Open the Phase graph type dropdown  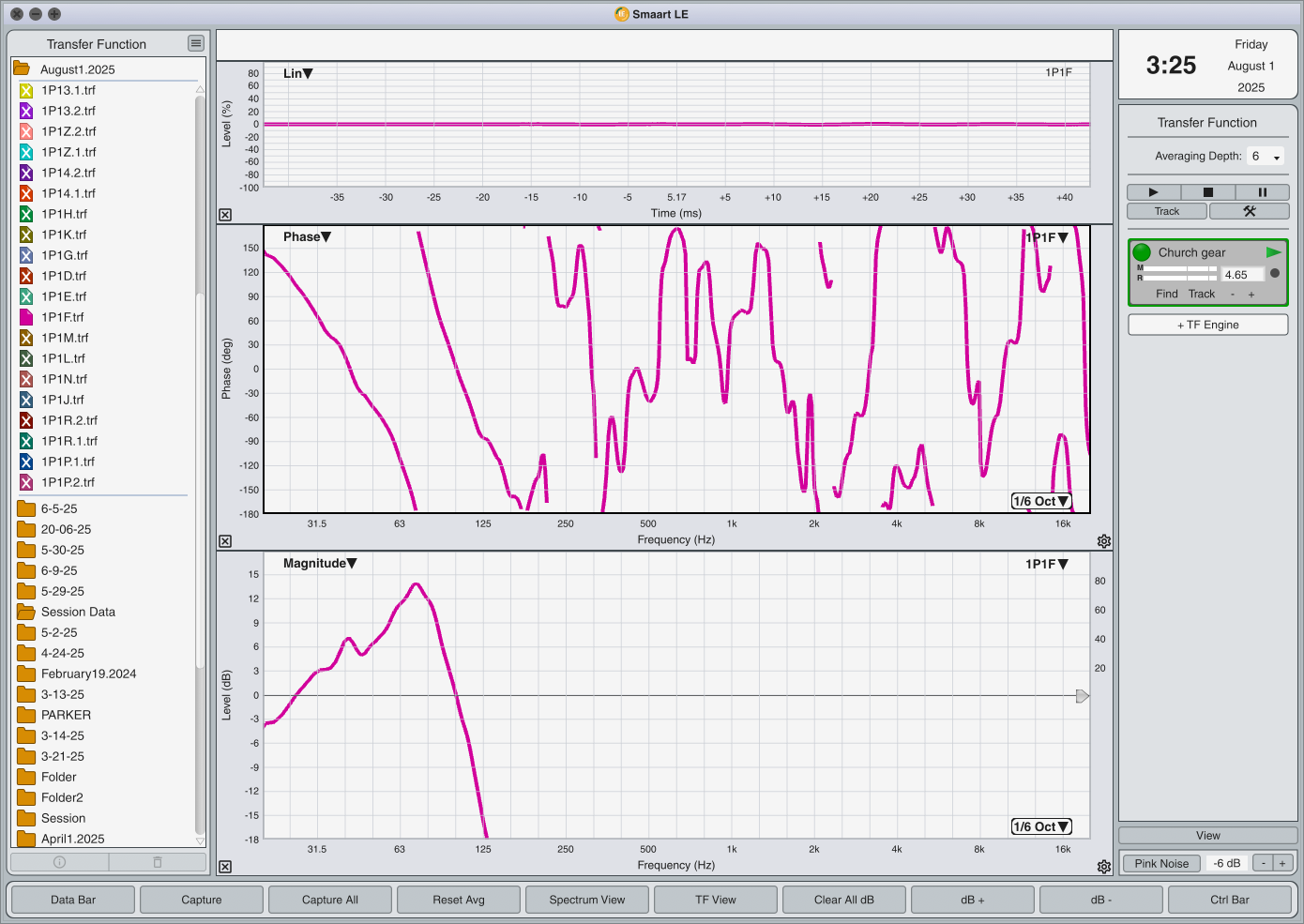pyautogui.click(x=307, y=236)
